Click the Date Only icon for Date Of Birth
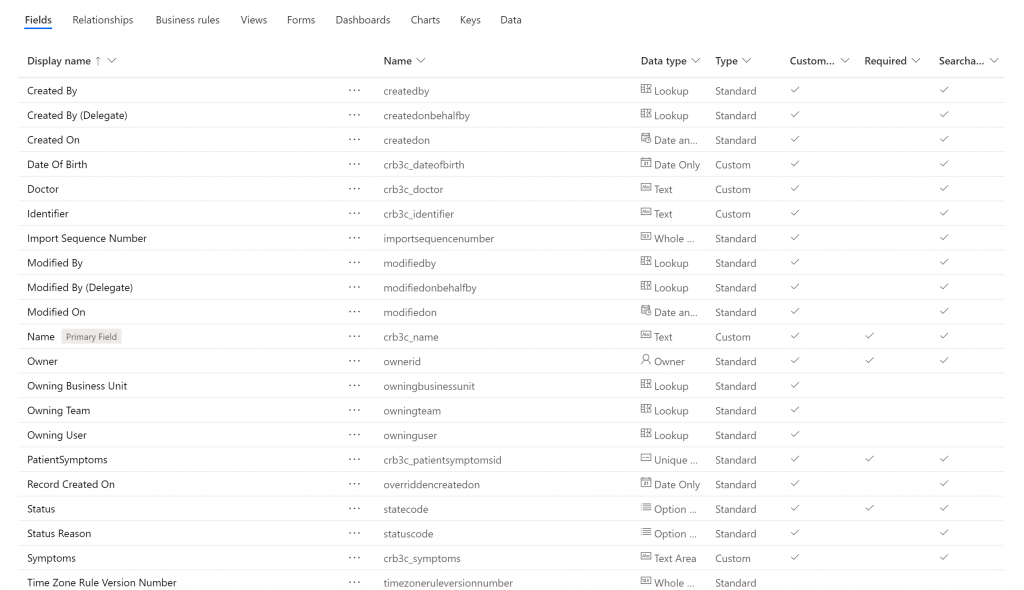1024x590 pixels. pos(646,164)
